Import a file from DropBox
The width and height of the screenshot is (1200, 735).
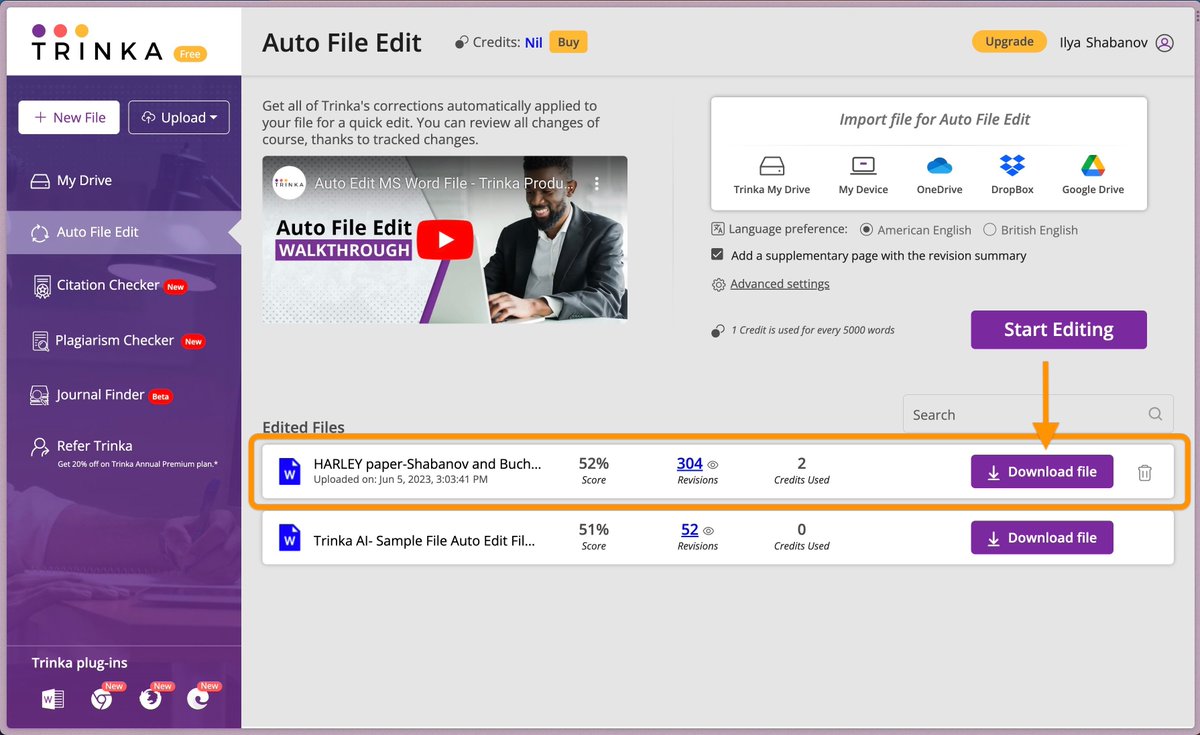[1011, 172]
